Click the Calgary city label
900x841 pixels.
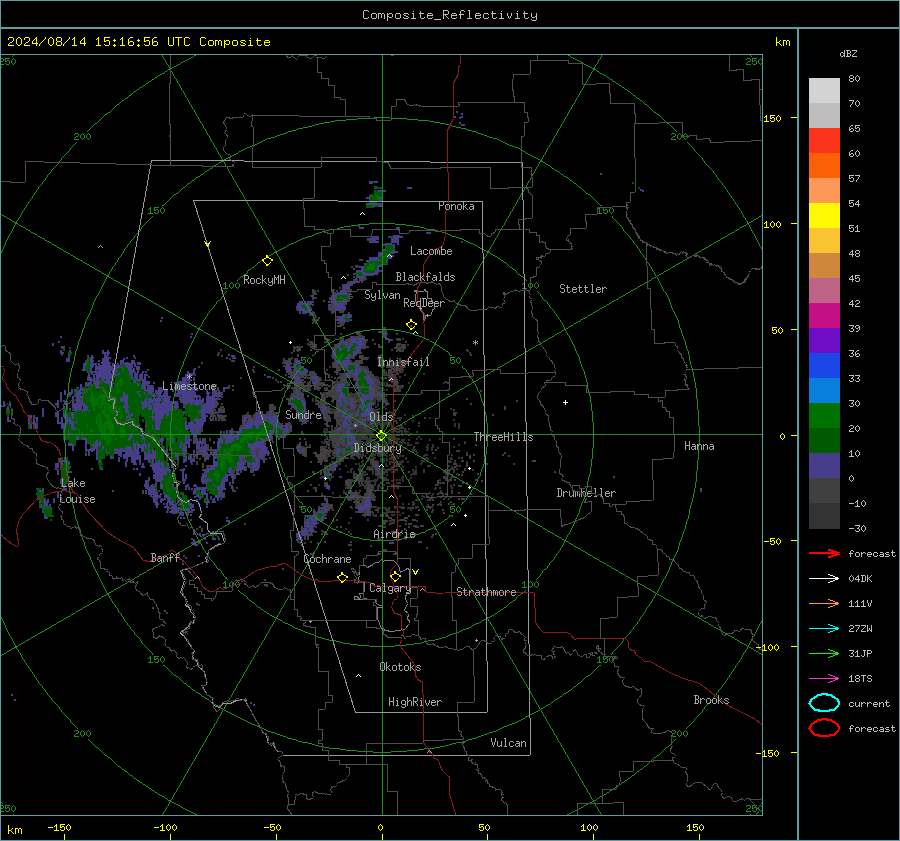(x=390, y=588)
